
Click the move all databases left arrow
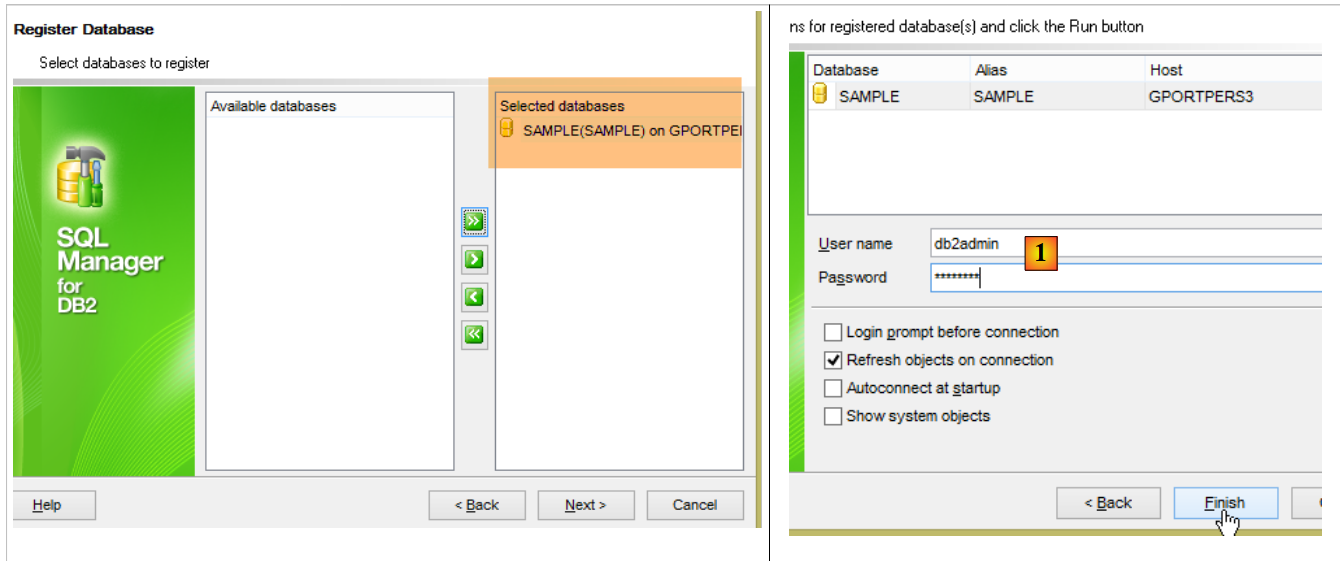coord(474,335)
